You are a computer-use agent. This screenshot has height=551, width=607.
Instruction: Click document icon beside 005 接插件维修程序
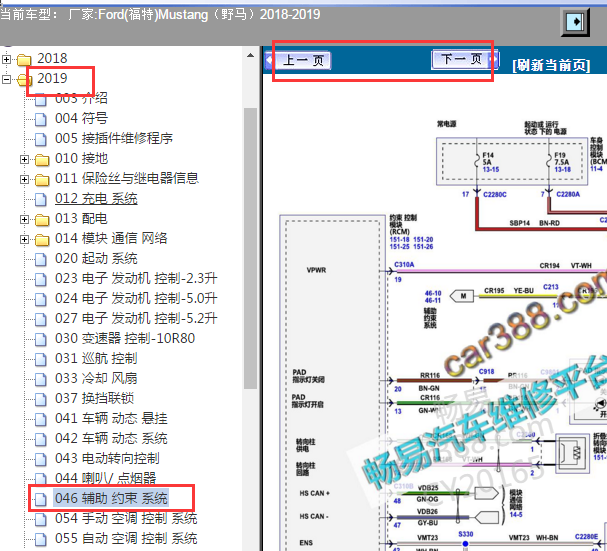[41, 139]
